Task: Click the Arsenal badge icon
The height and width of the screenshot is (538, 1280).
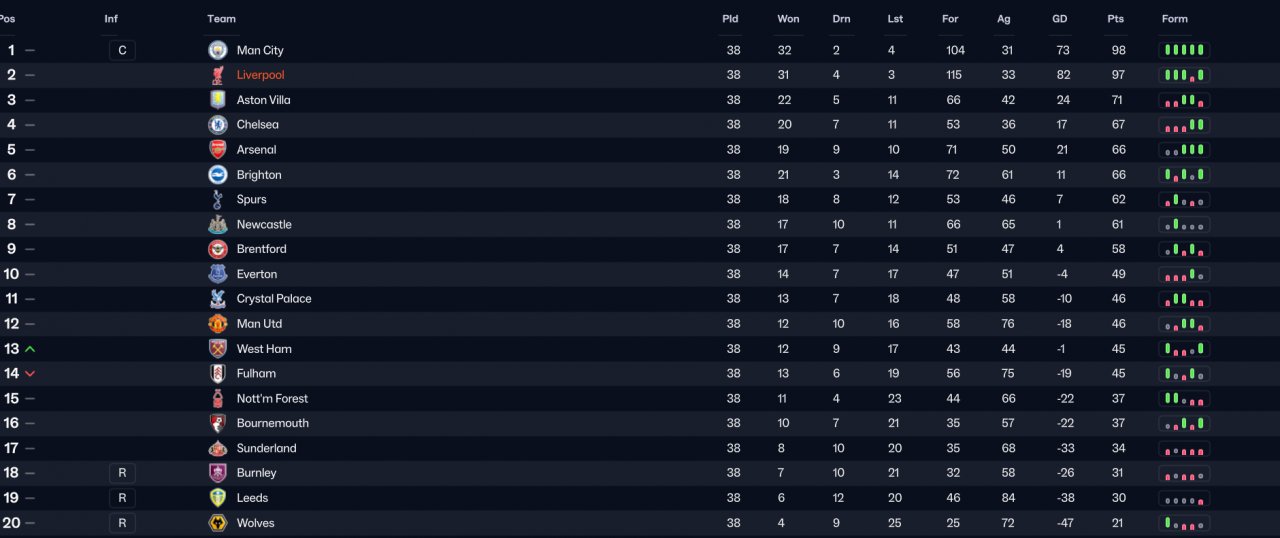Action: (x=217, y=150)
